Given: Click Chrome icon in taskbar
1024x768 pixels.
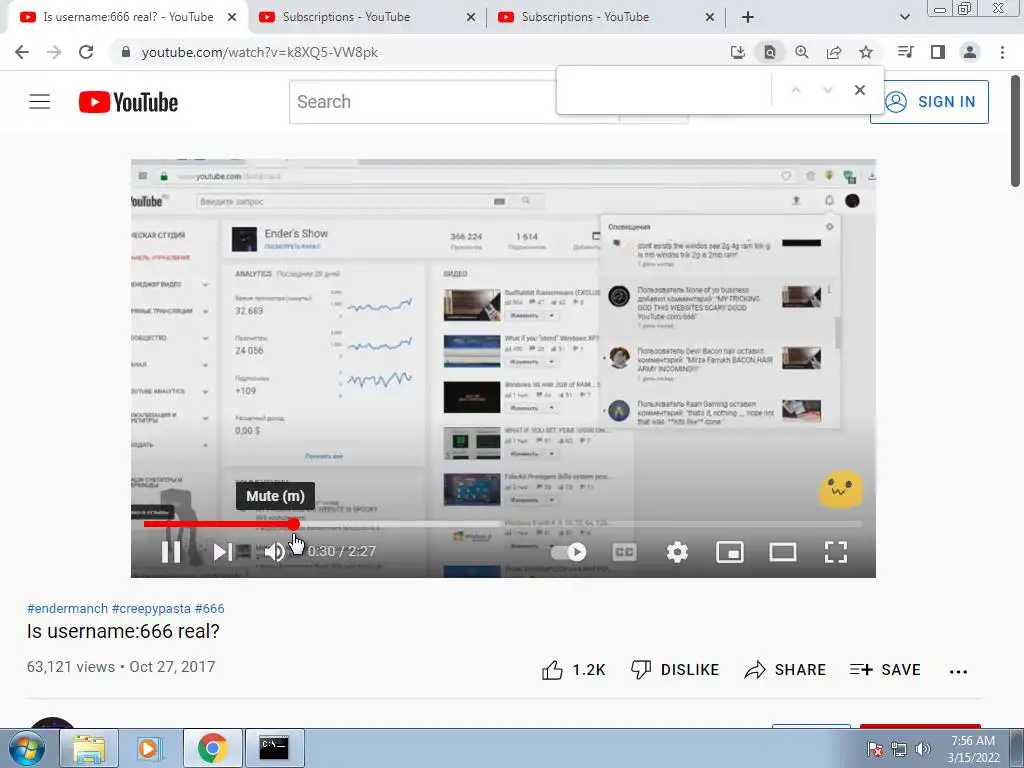Looking at the screenshot, I should 213,748.
